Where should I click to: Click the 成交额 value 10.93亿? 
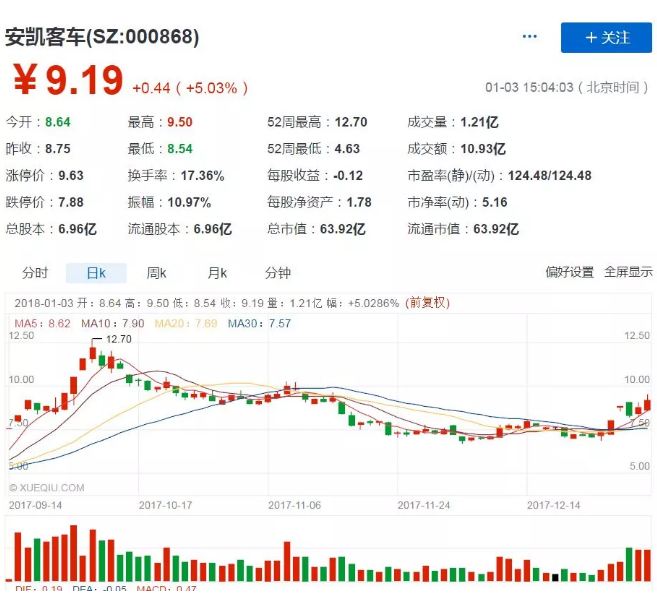(483, 149)
